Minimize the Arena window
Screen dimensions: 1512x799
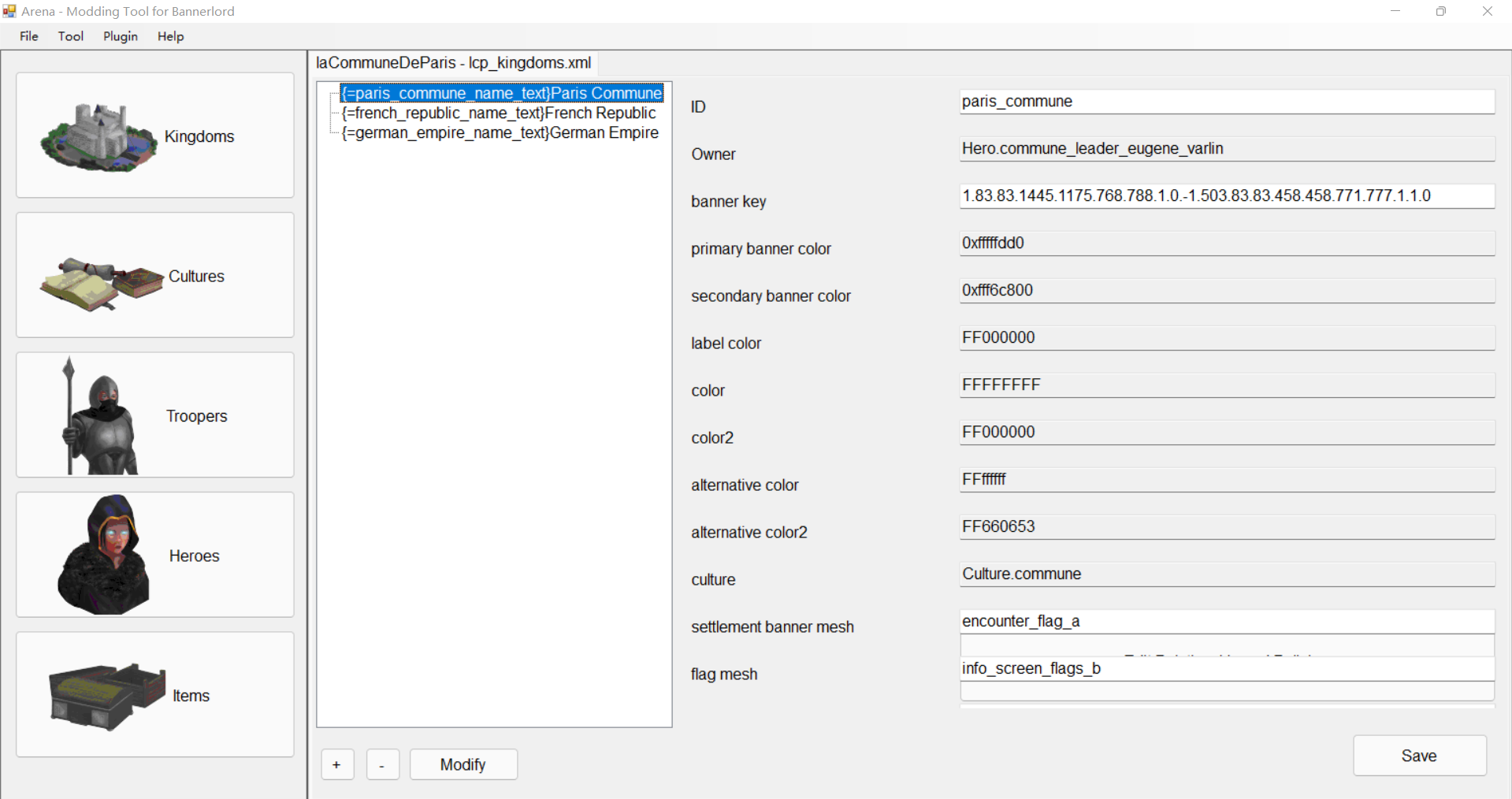coord(1395,11)
